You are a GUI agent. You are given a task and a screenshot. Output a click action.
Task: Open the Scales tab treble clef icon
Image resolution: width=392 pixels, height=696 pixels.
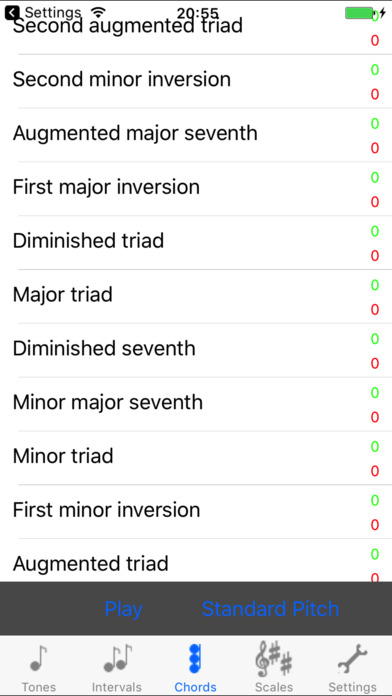(274, 659)
